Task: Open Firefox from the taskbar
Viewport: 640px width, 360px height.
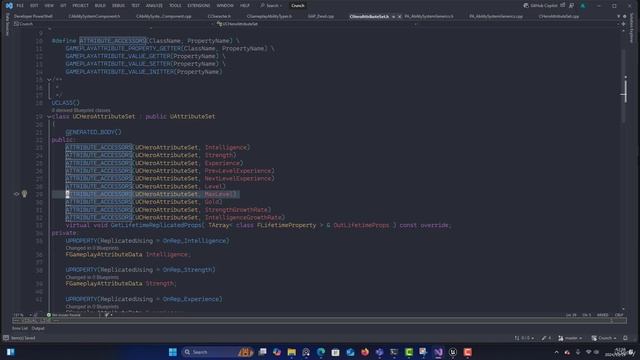Action: [364, 352]
